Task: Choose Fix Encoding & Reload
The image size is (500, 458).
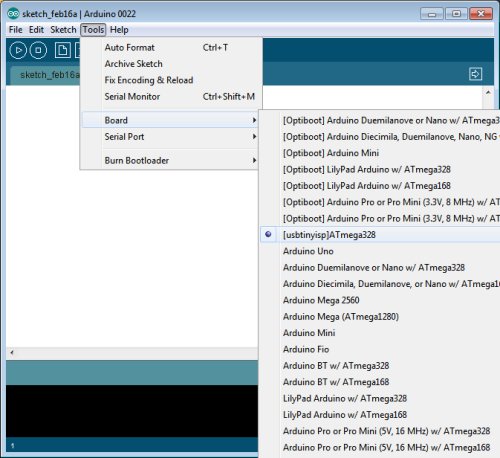Action: pos(170,80)
